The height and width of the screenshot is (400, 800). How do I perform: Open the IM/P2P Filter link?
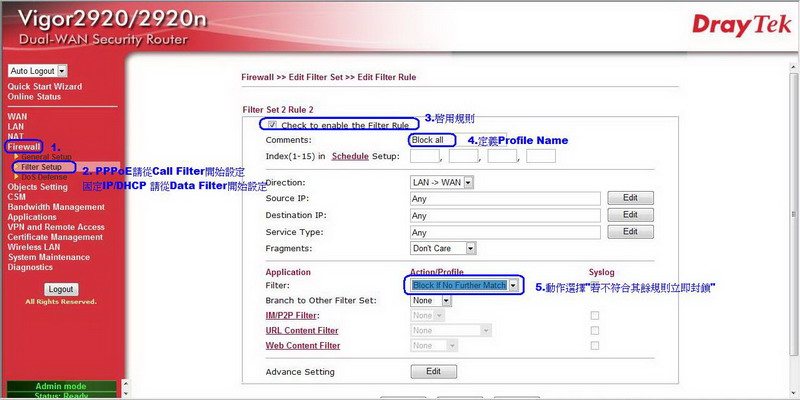click(291, 315)
